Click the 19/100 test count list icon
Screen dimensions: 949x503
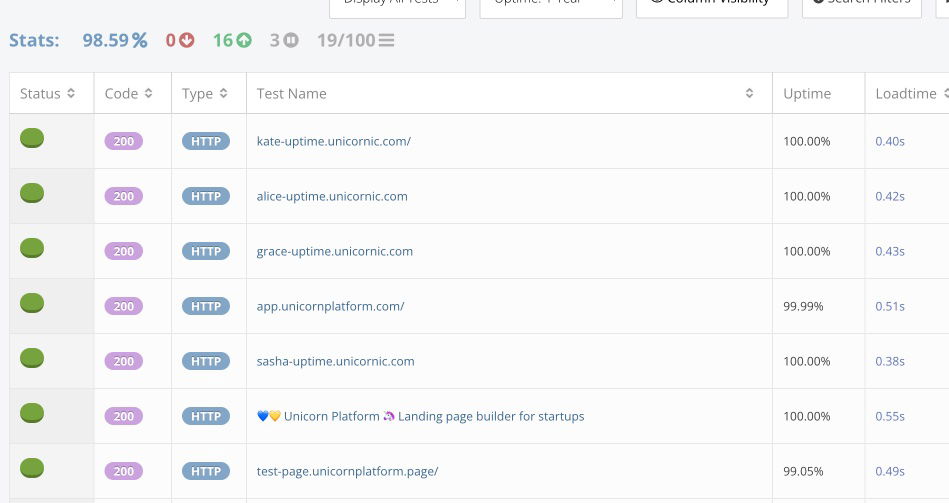click(x=385, y=41)
